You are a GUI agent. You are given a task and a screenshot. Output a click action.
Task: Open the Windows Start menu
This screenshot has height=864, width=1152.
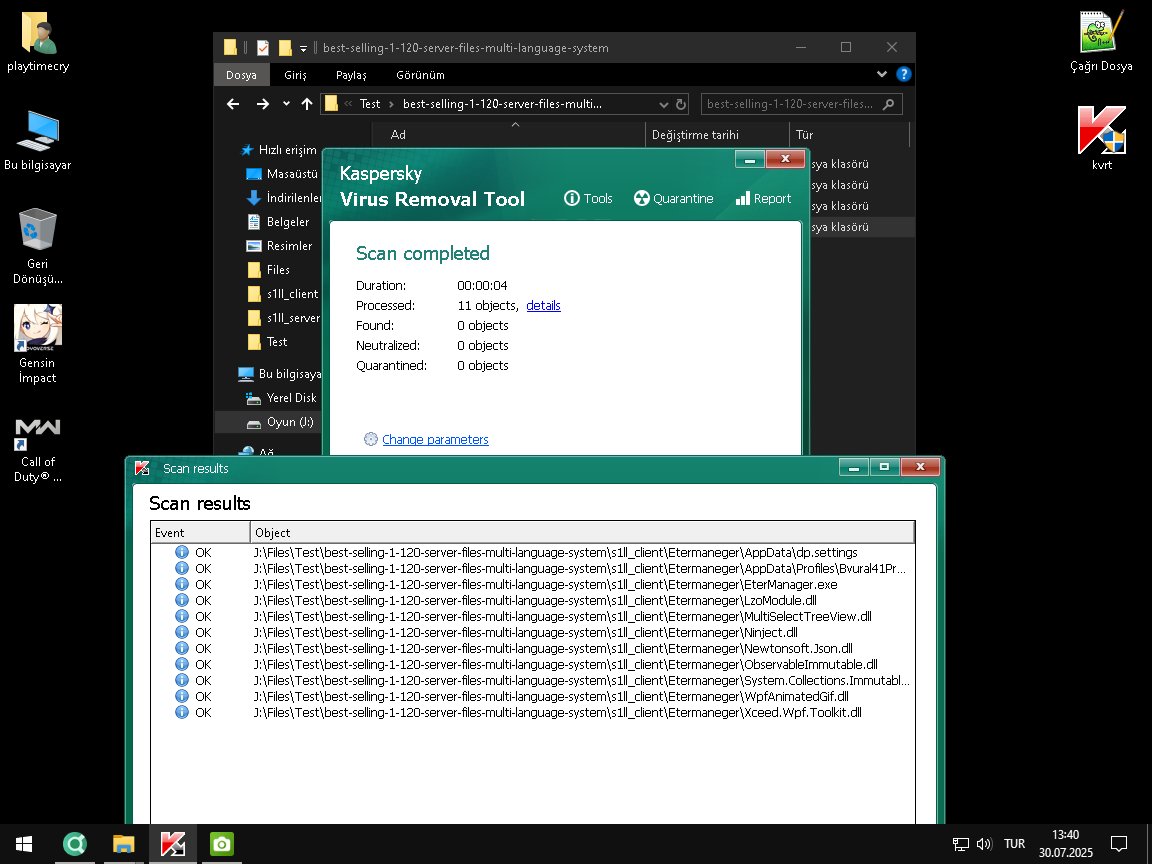[x=23, y=845]
